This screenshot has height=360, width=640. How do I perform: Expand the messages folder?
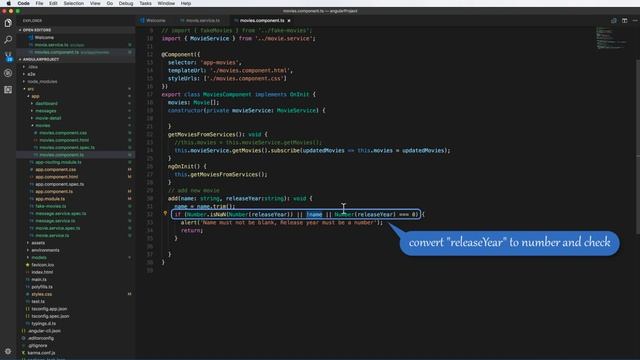point(45,111)
